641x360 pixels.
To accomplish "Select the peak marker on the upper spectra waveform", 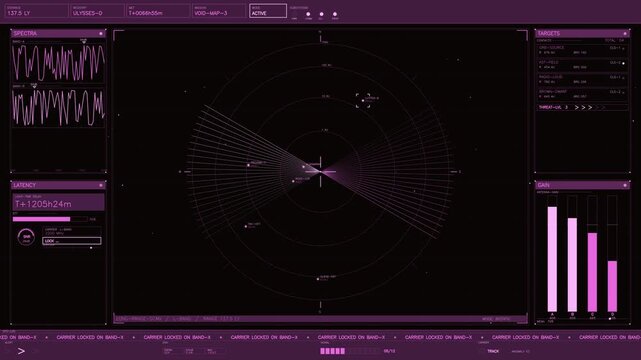I will 84,41.
